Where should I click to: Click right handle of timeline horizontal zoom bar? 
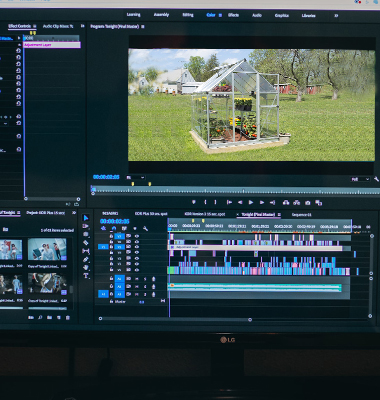(x=250, y=320)
